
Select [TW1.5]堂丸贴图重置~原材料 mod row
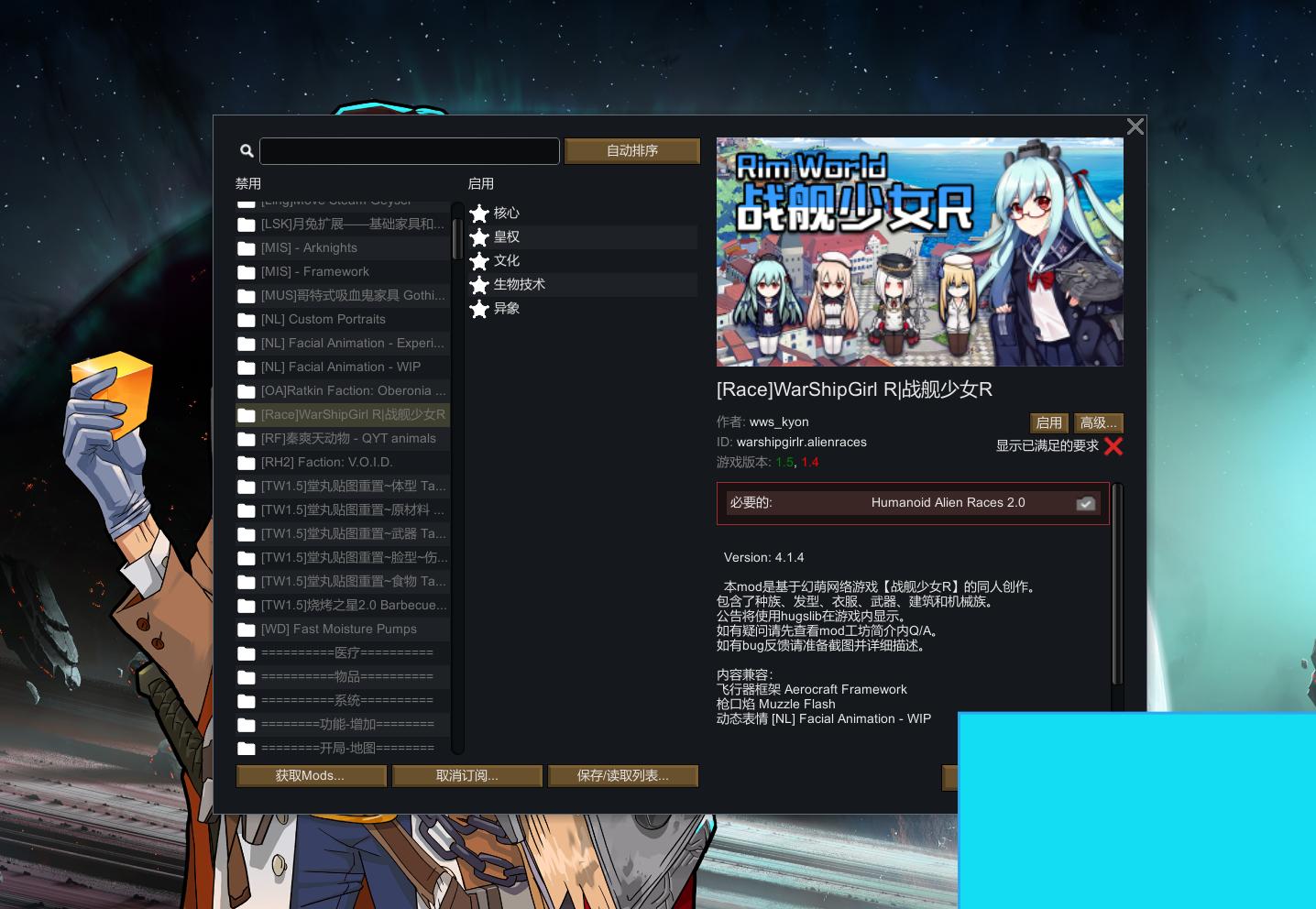coord(343,510)
